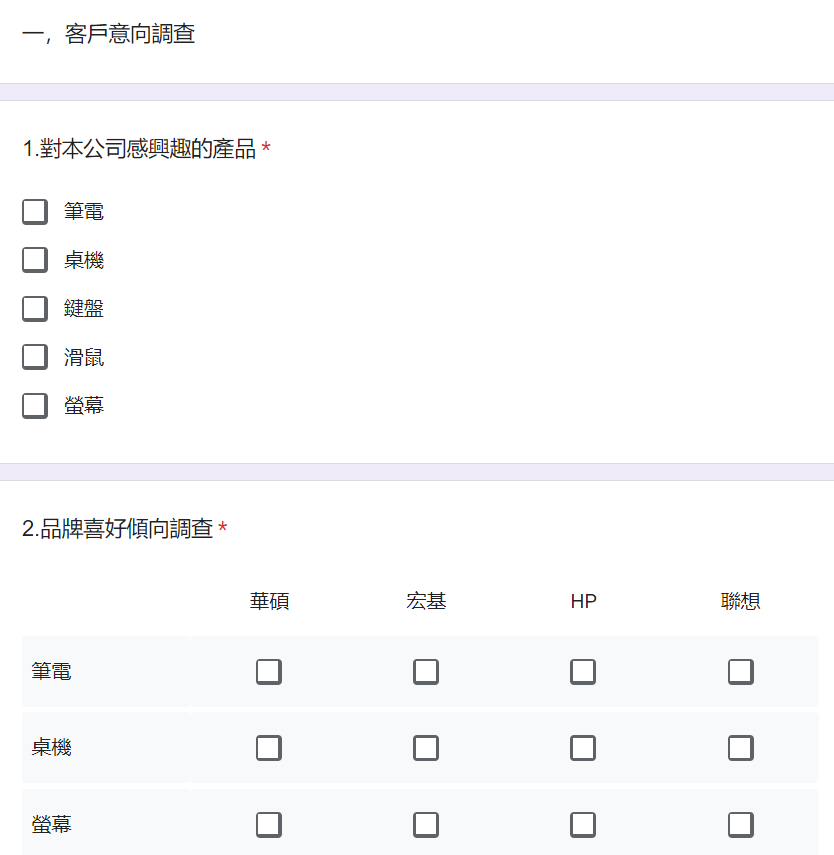Check 華碩 in the 筆電 row
Image resolution: width=834 pixels, height=855 pixels.
(x=269, y=672)
